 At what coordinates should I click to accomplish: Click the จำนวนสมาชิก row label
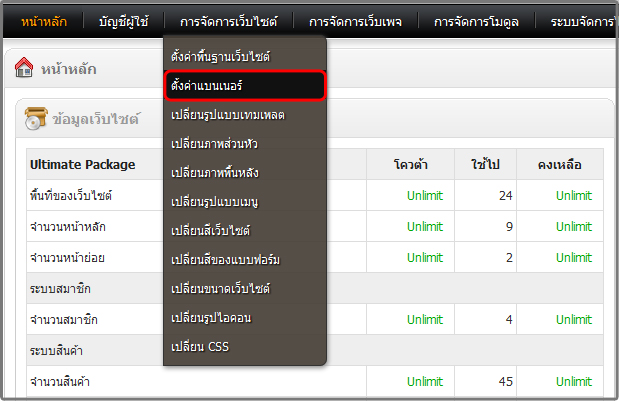pyautogui.click(x=64, y=319)
